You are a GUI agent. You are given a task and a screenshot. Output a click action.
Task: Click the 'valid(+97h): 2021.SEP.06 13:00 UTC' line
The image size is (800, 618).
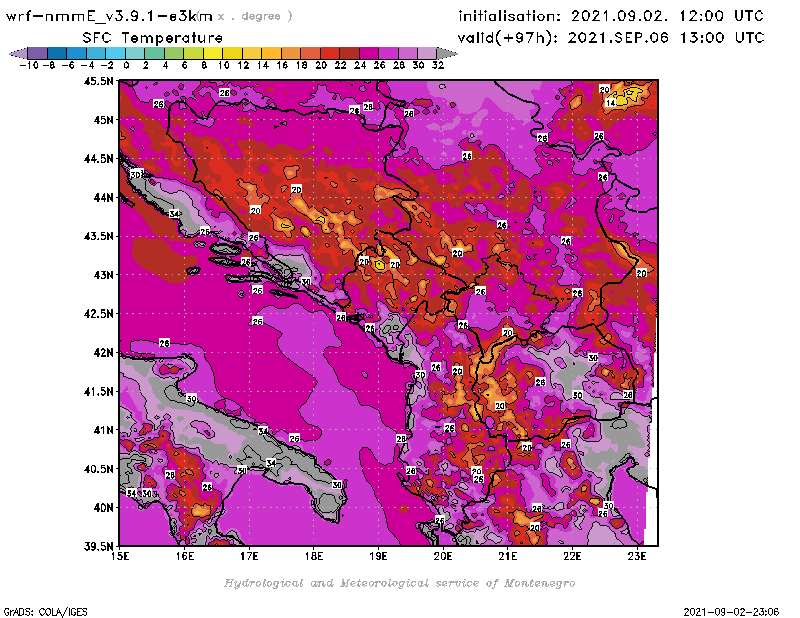611,38
